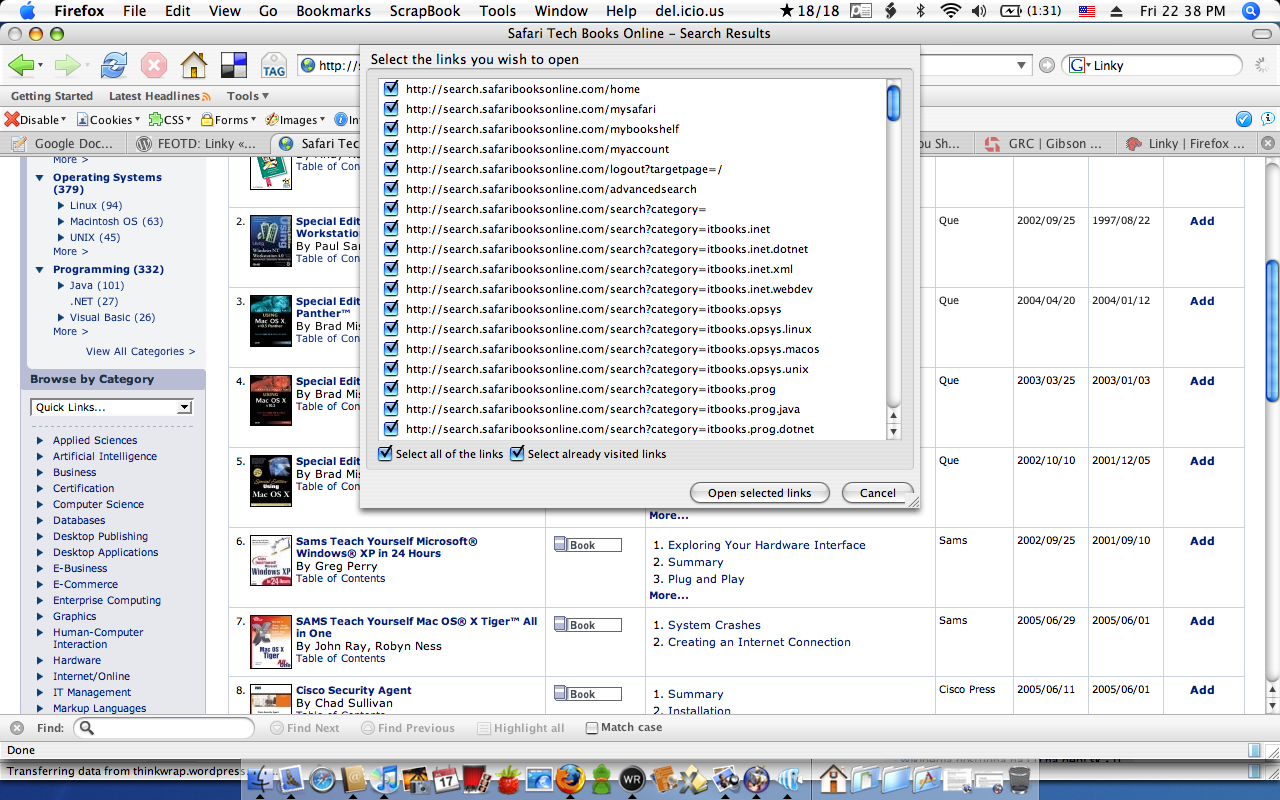Click the link list scroll-down arrow

pos(894,431)
